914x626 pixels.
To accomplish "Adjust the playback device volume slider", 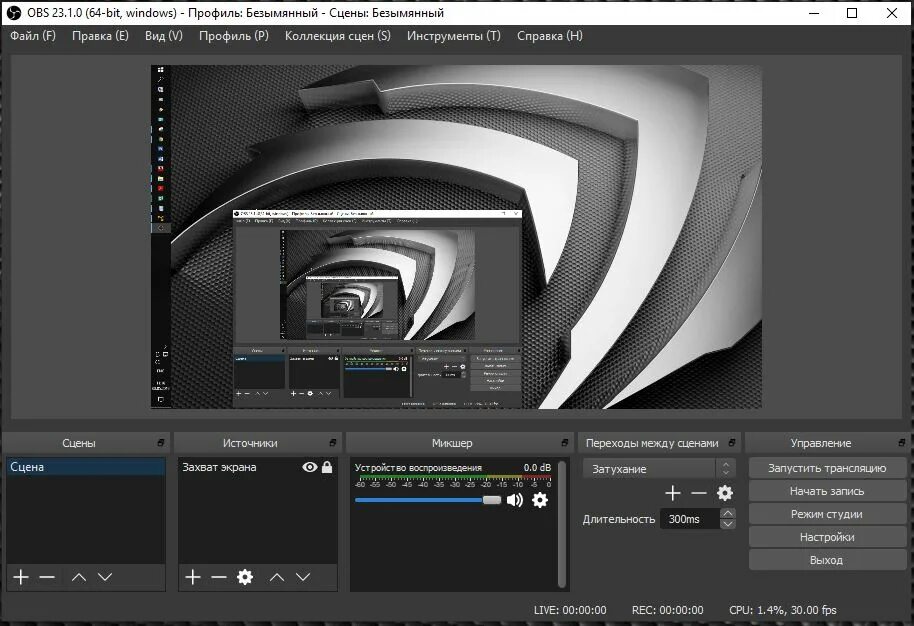I will pos(428,500).
